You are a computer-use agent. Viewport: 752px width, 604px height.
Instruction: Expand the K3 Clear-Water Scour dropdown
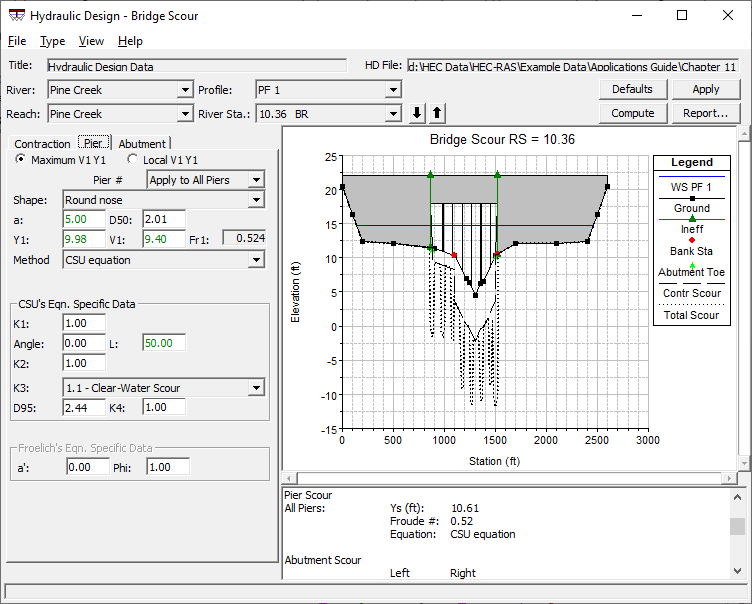click(x=257, y=388)
